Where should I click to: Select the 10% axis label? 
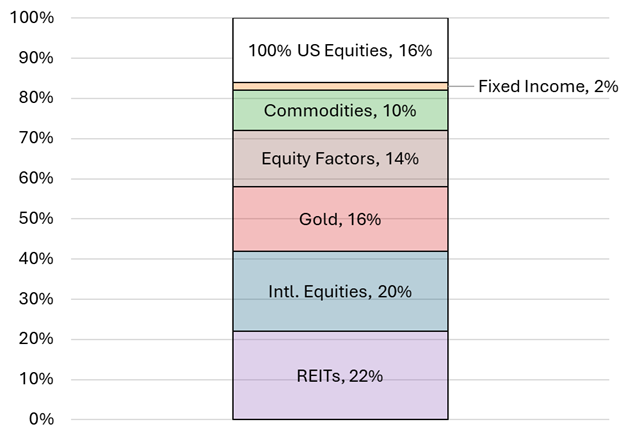[38, 379]
